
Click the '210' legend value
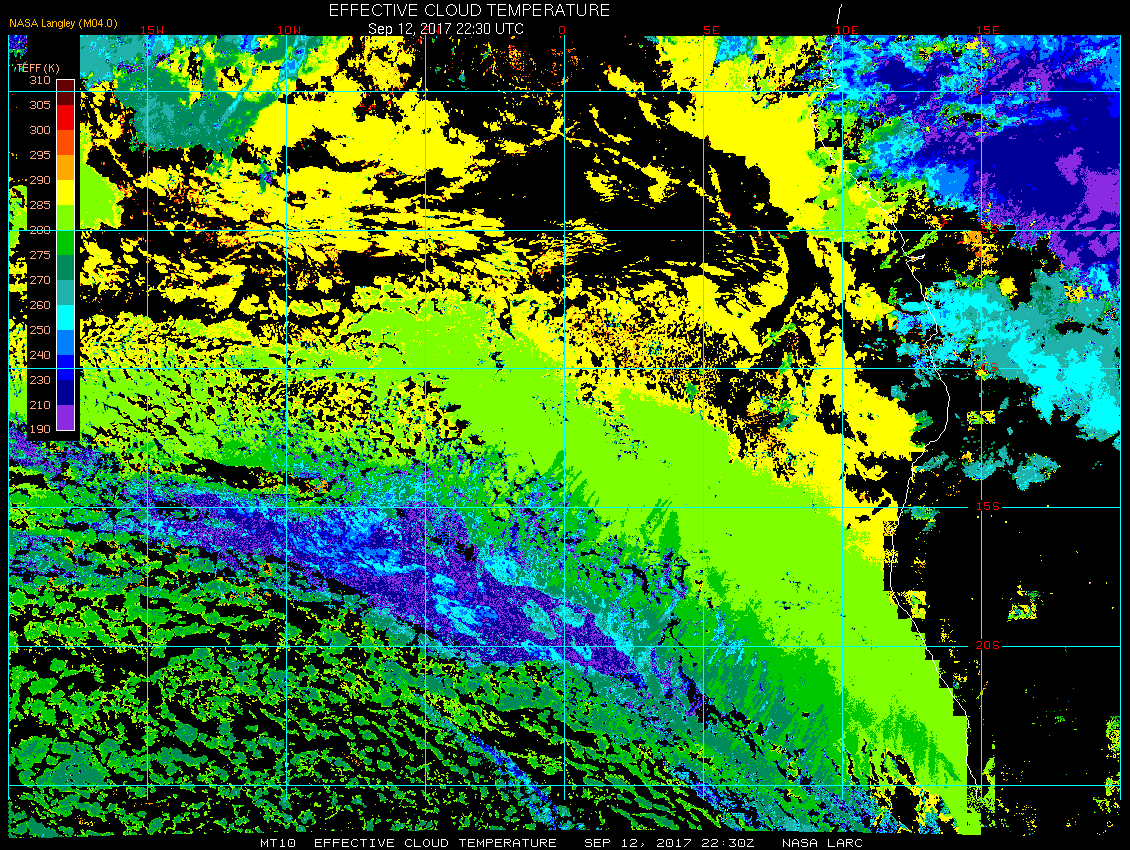pos(40,404)
